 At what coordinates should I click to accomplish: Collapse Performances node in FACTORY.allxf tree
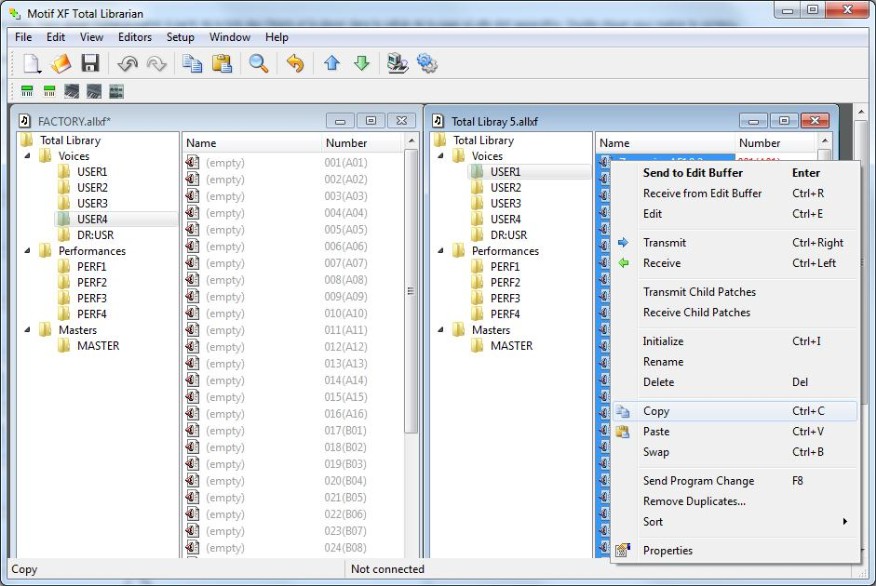[27, 251]
